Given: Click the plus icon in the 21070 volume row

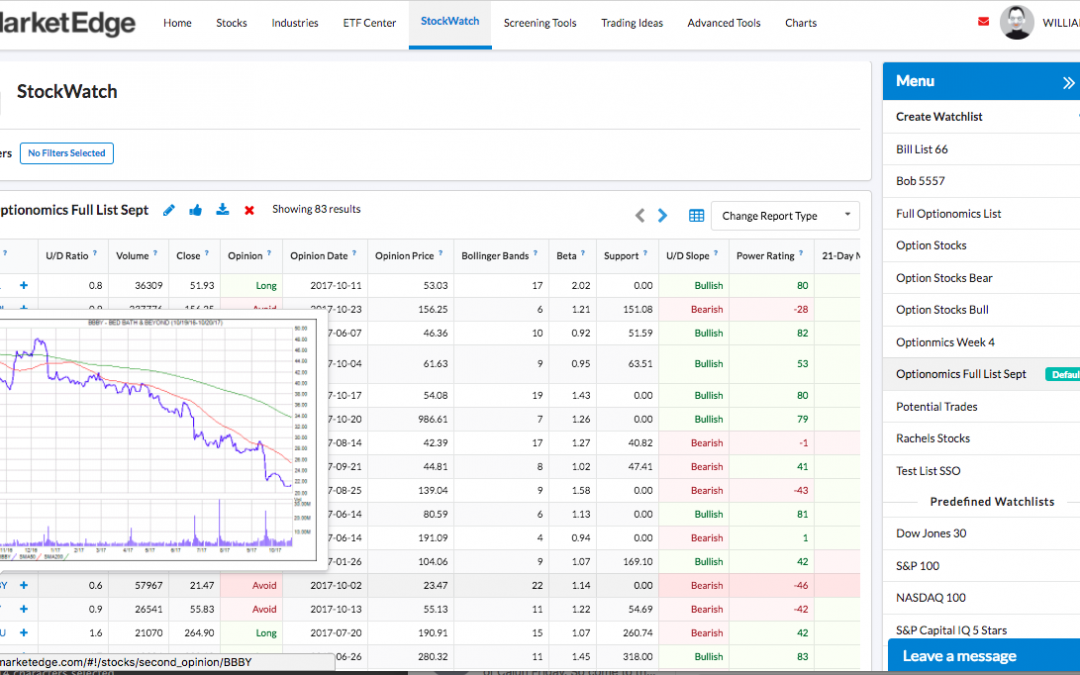Looking at the screenshot, I should (x=23, y=632).
